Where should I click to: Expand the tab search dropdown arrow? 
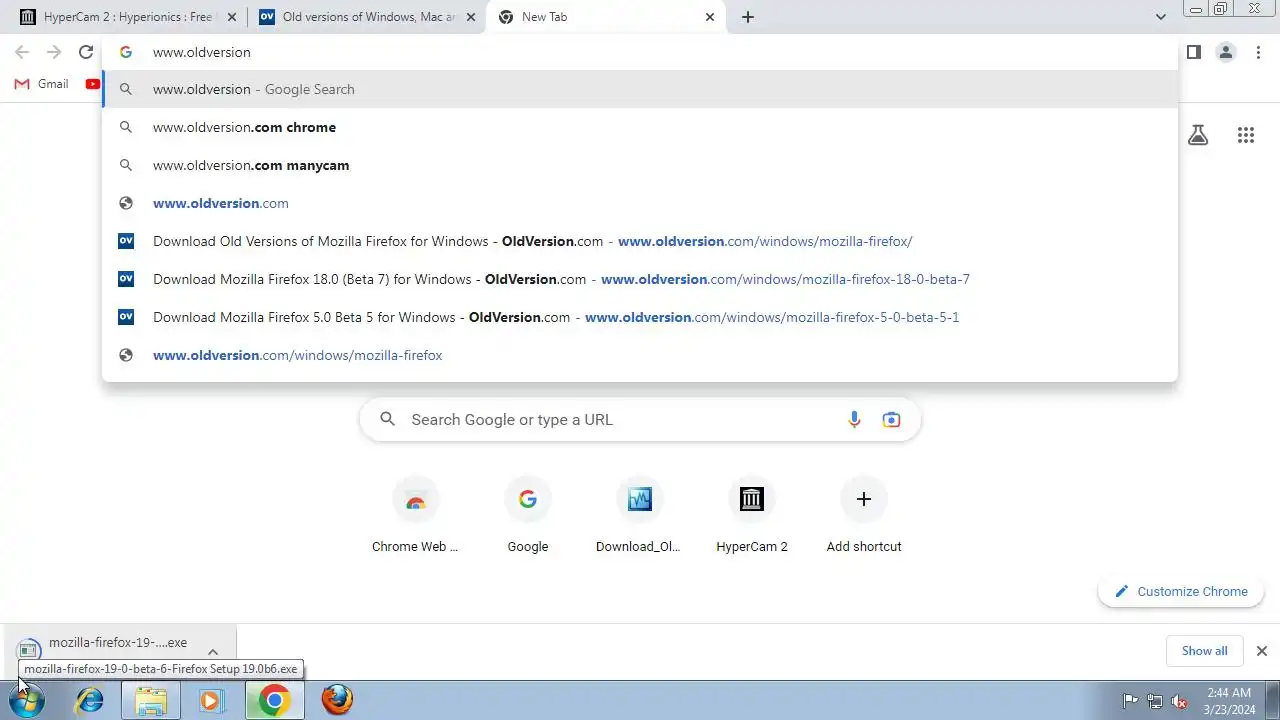(1160, 17)
